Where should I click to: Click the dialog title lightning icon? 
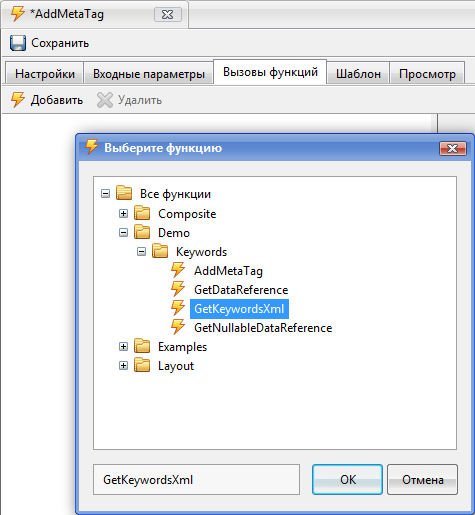click(x=92, y=147)
